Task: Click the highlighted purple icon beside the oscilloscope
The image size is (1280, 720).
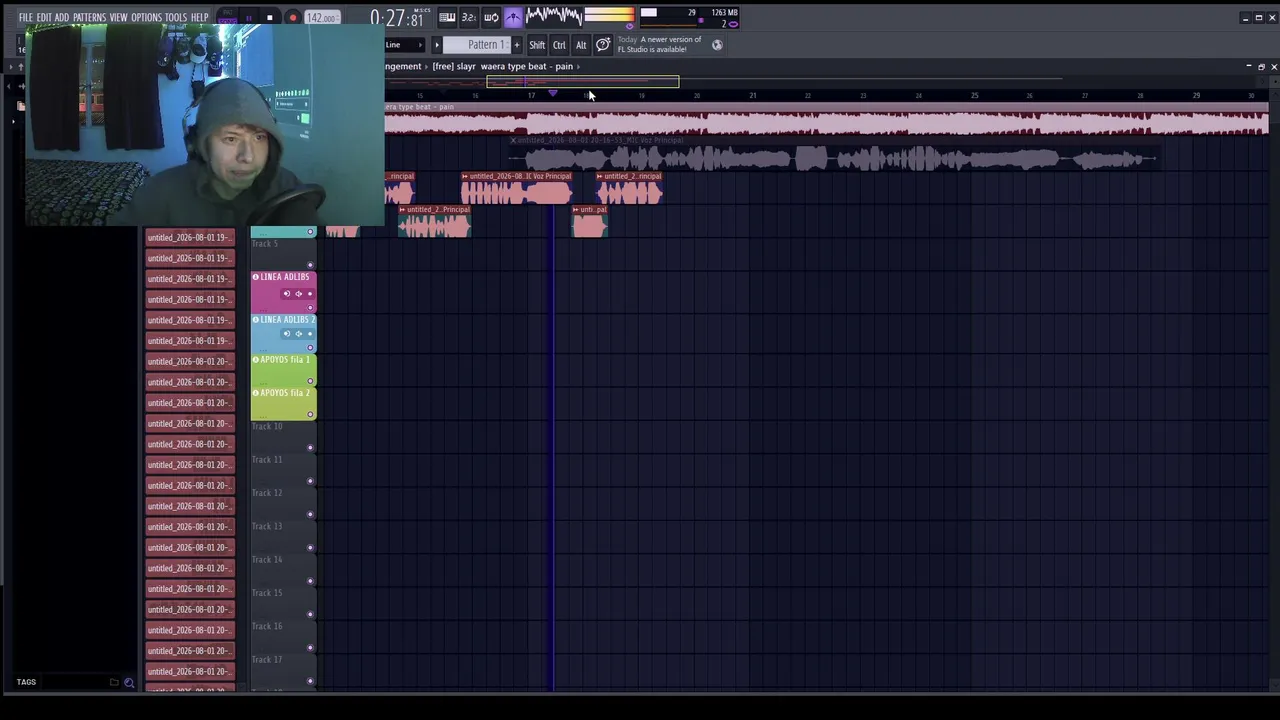Action: pos(513,18)
